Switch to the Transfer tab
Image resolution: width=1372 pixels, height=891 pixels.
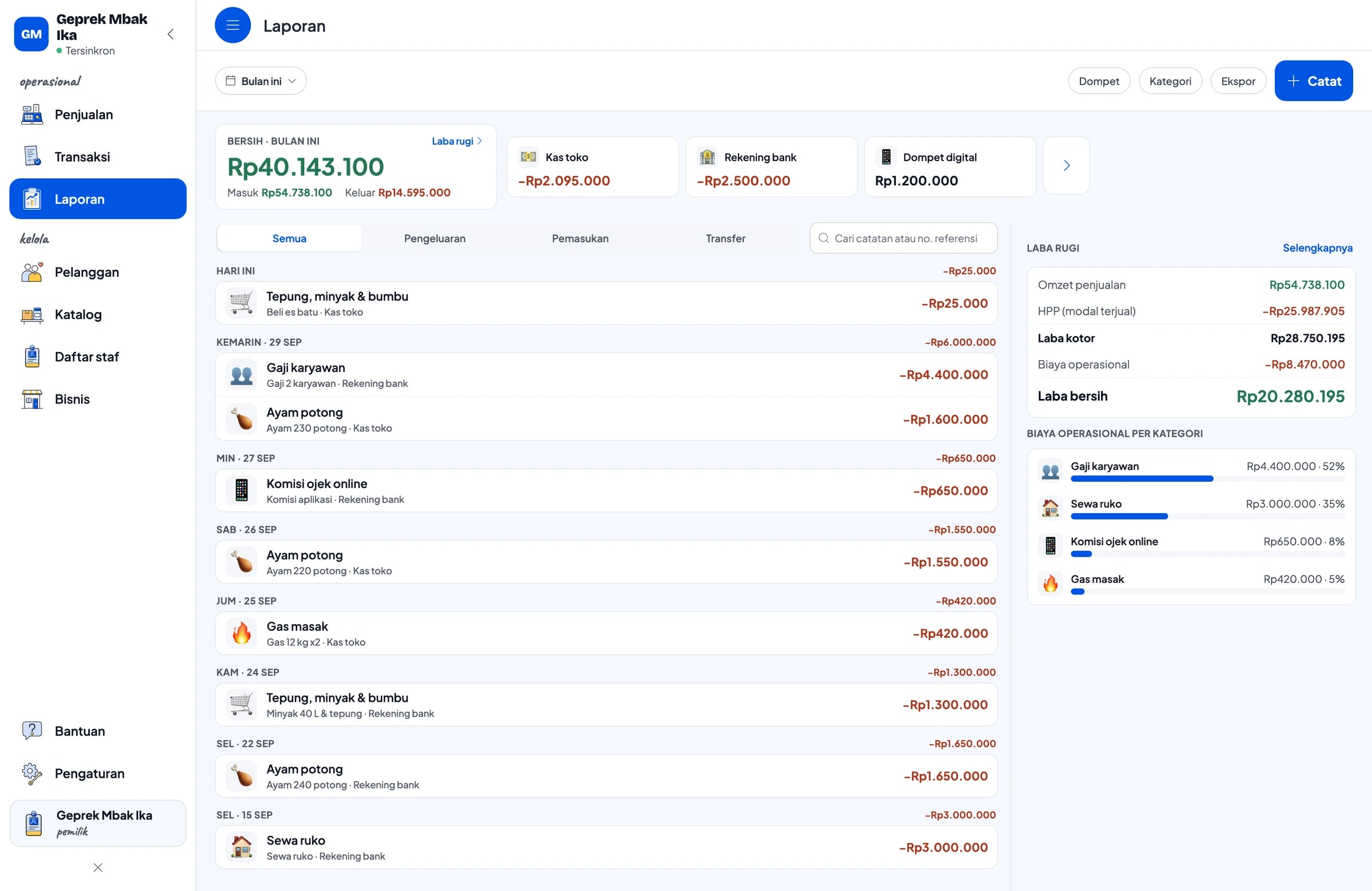pos(725,238)
